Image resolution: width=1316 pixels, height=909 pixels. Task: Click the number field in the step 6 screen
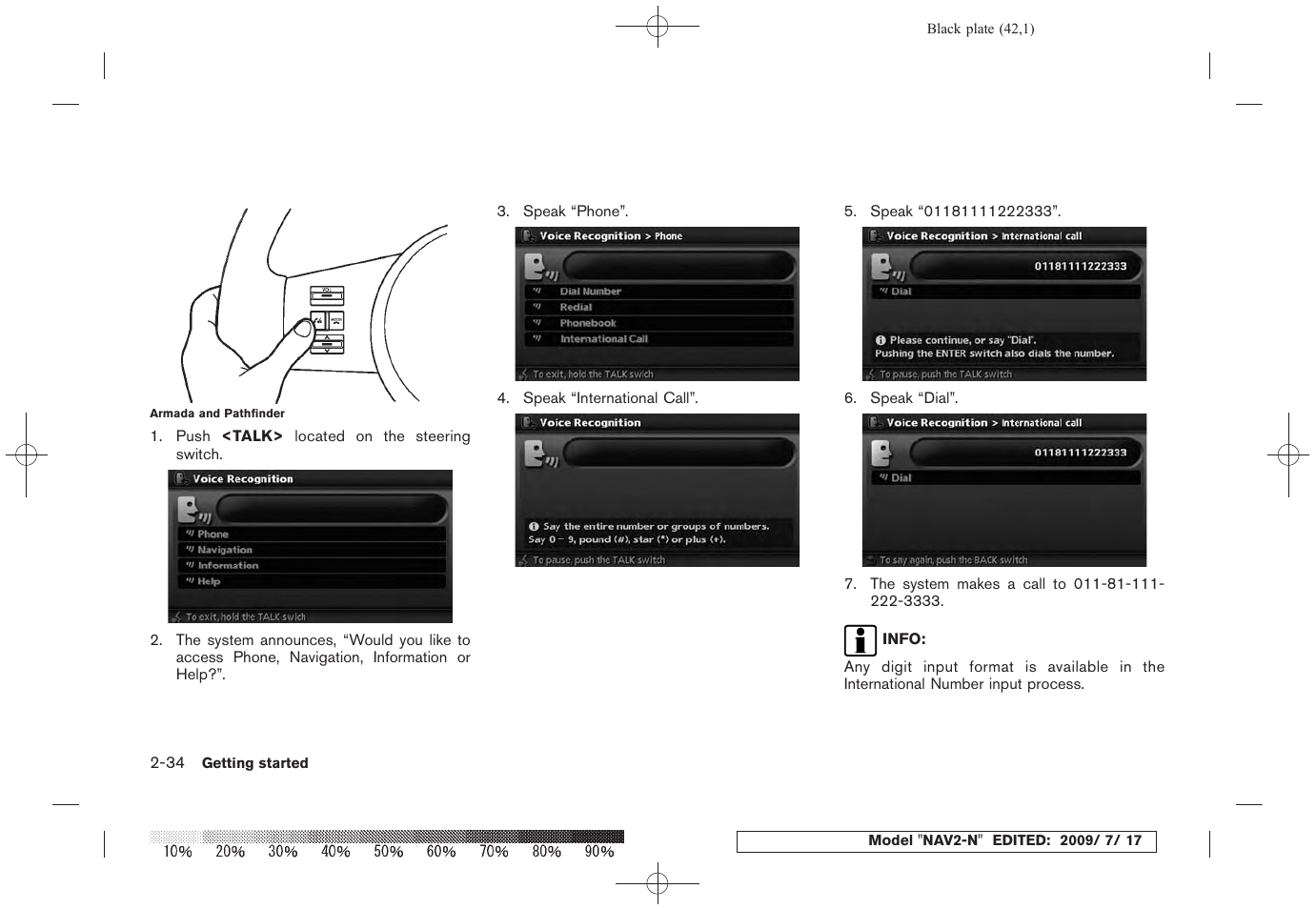pyautogui.click(x=1025, y=454)
